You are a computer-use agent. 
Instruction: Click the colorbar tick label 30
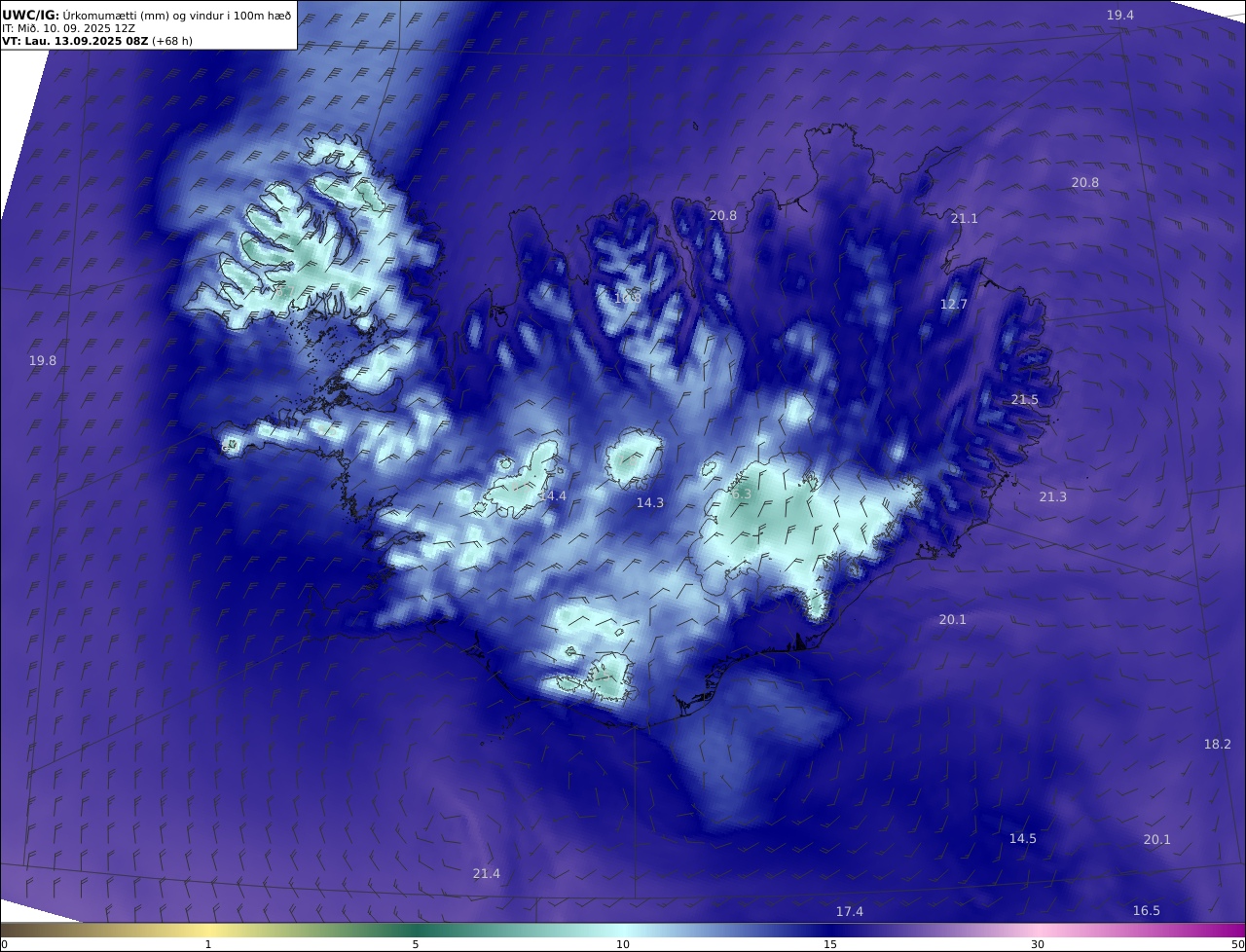[x=1038, y=944]
